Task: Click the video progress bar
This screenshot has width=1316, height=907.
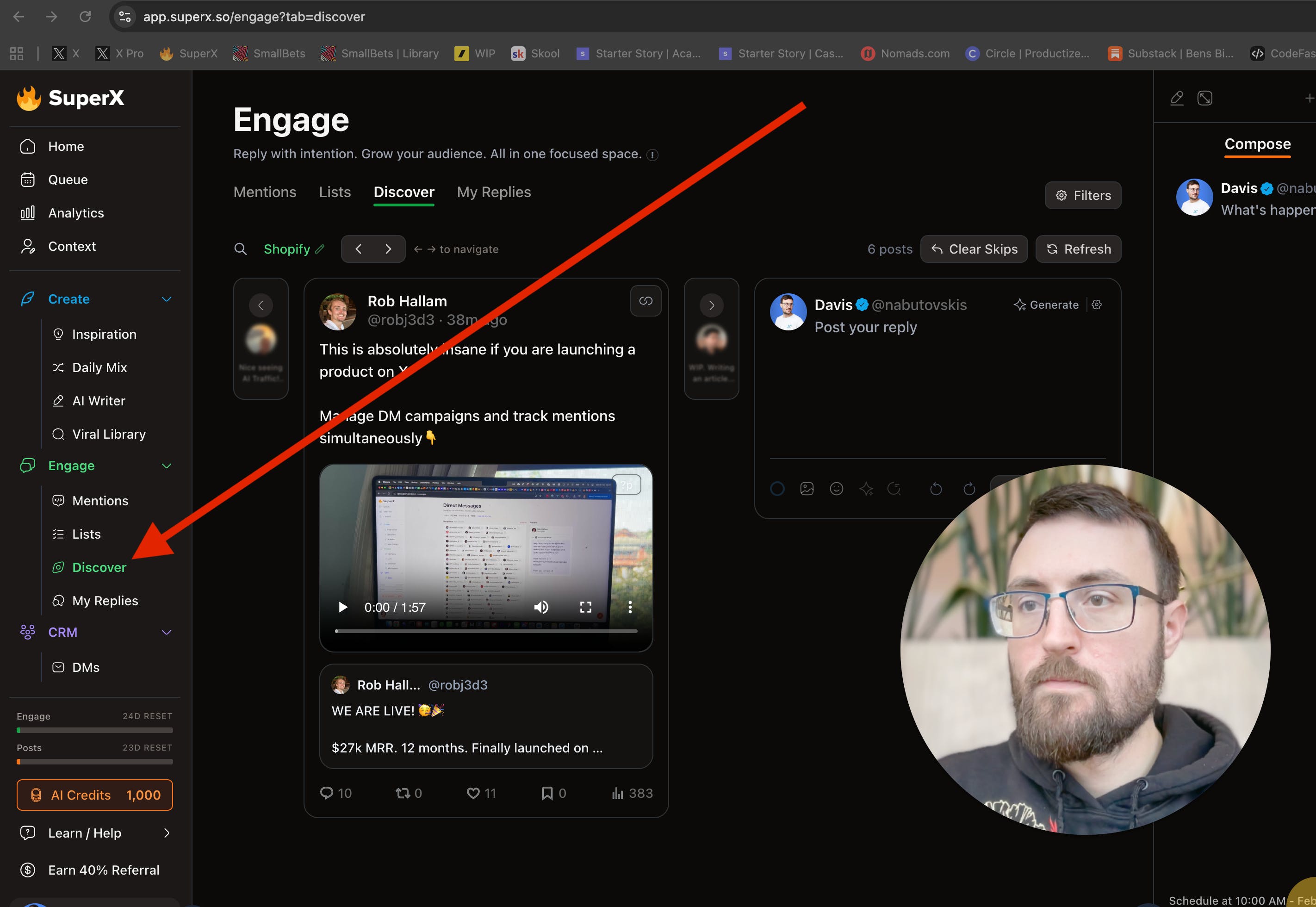Action: tap(486, 631)
